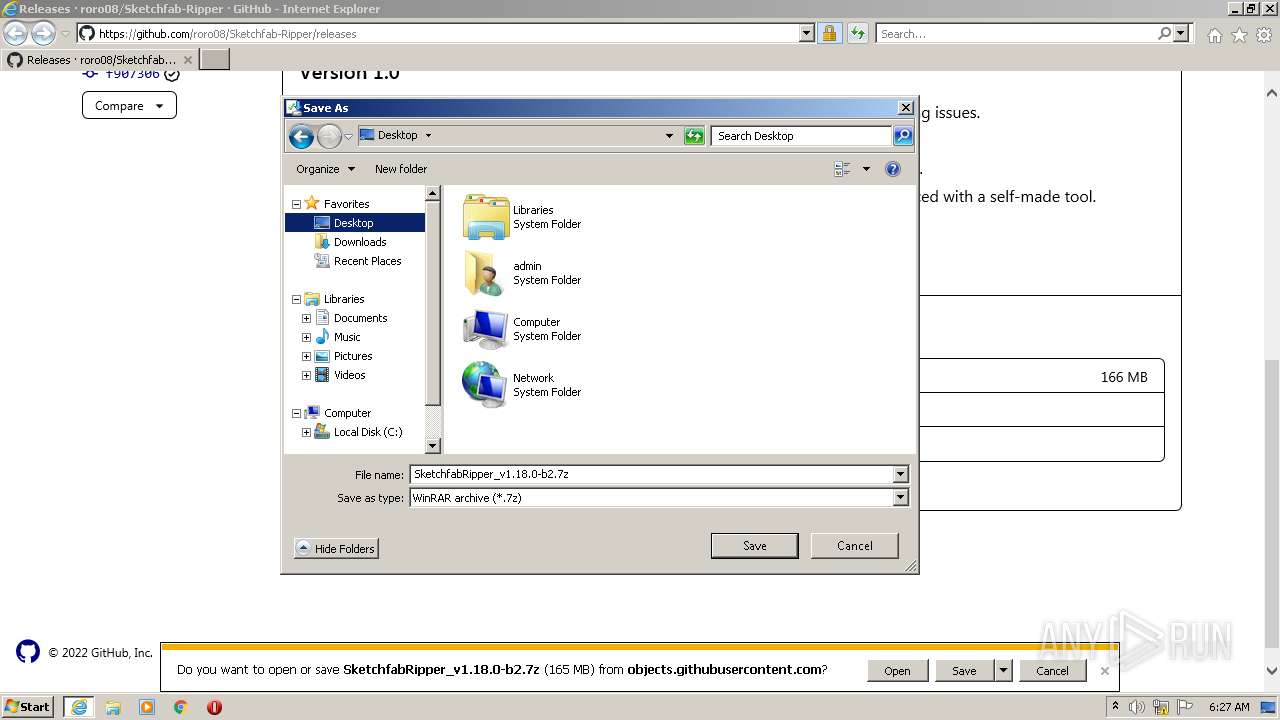Change view icon in Save As toolbar
This screenshot has height=720, width=1280.
(842, 169)
